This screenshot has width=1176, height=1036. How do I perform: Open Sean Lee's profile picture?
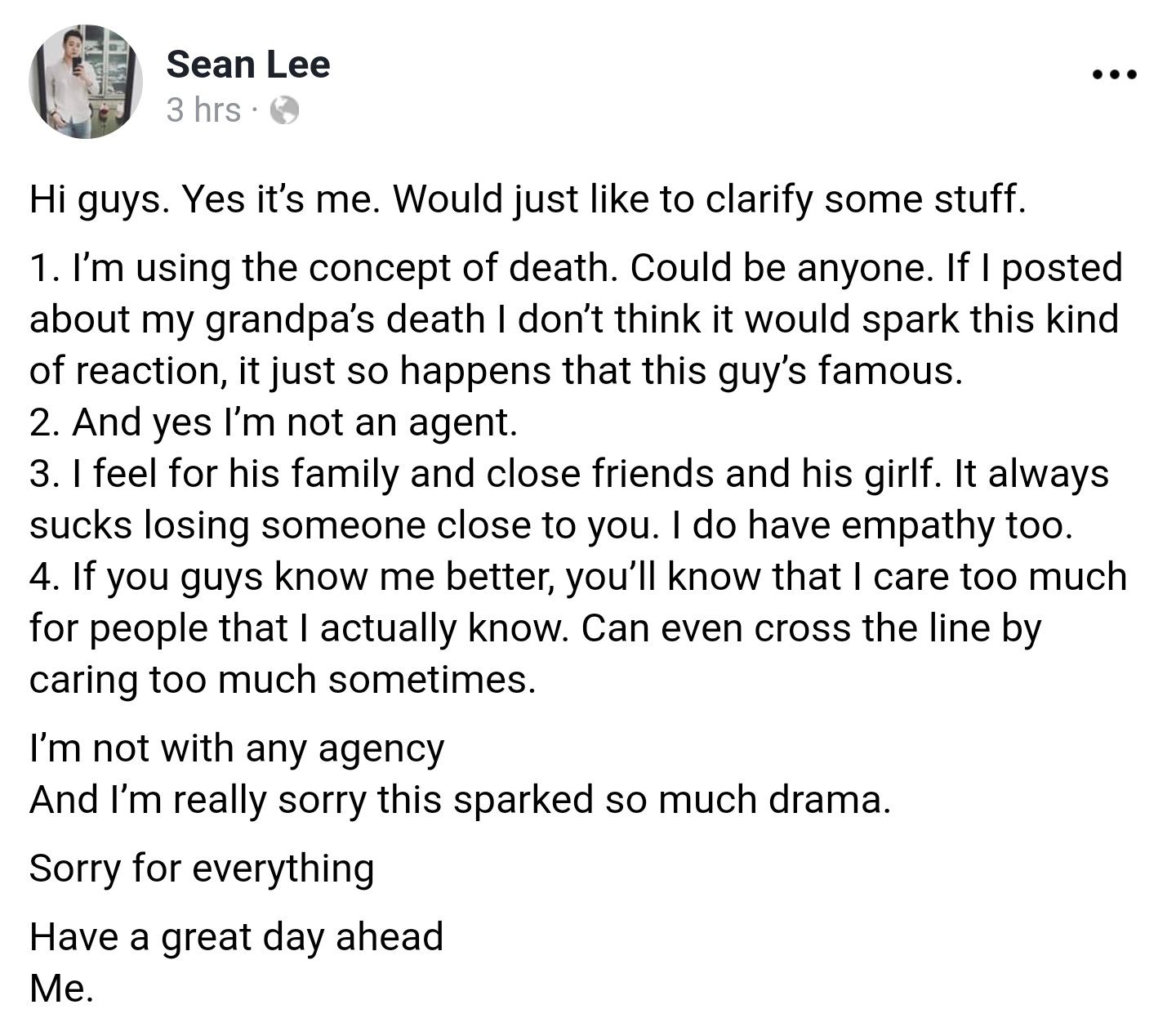[x=86, y=82]
